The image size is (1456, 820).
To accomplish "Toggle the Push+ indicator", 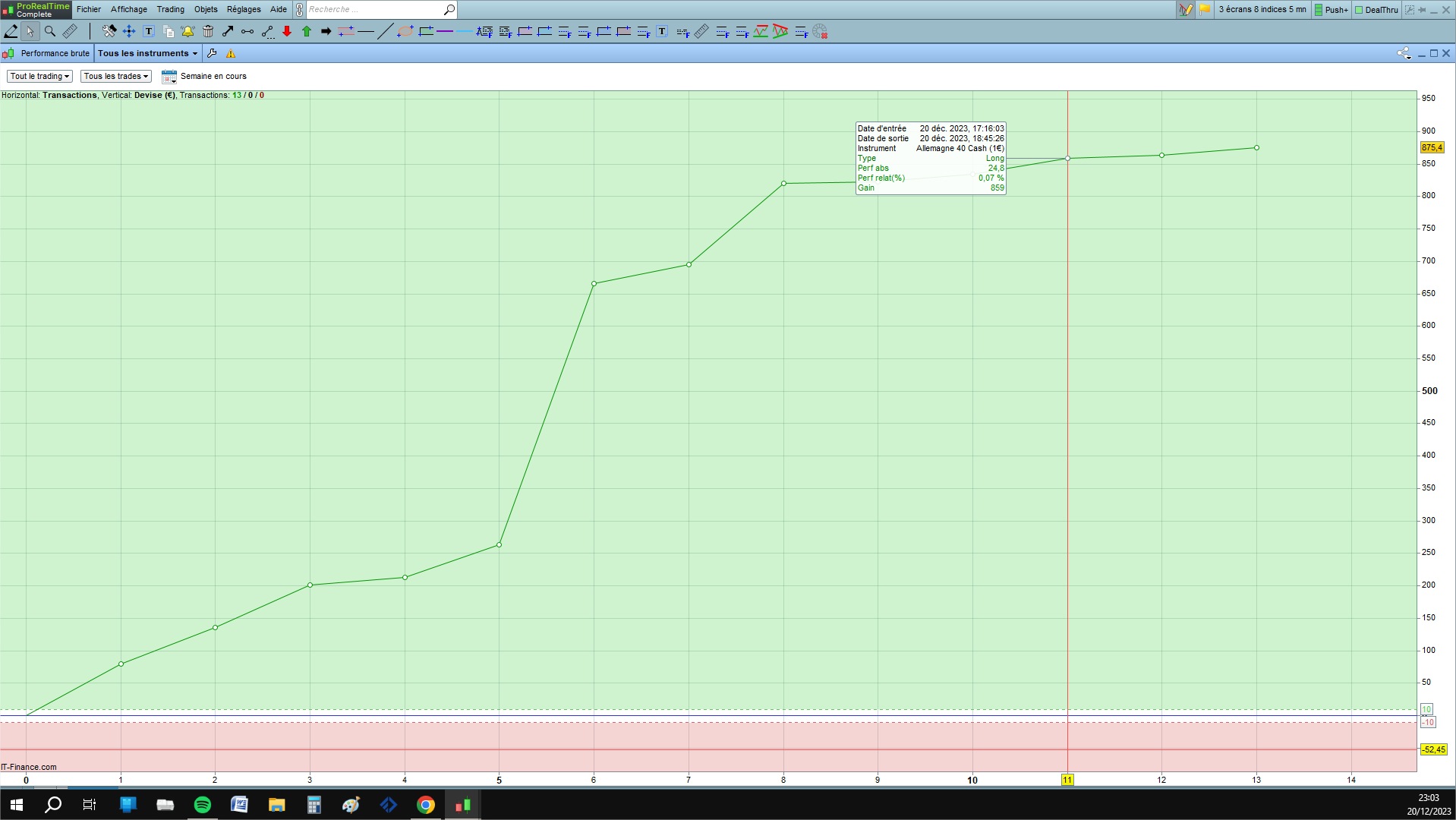I will (x=1332, y=10).
